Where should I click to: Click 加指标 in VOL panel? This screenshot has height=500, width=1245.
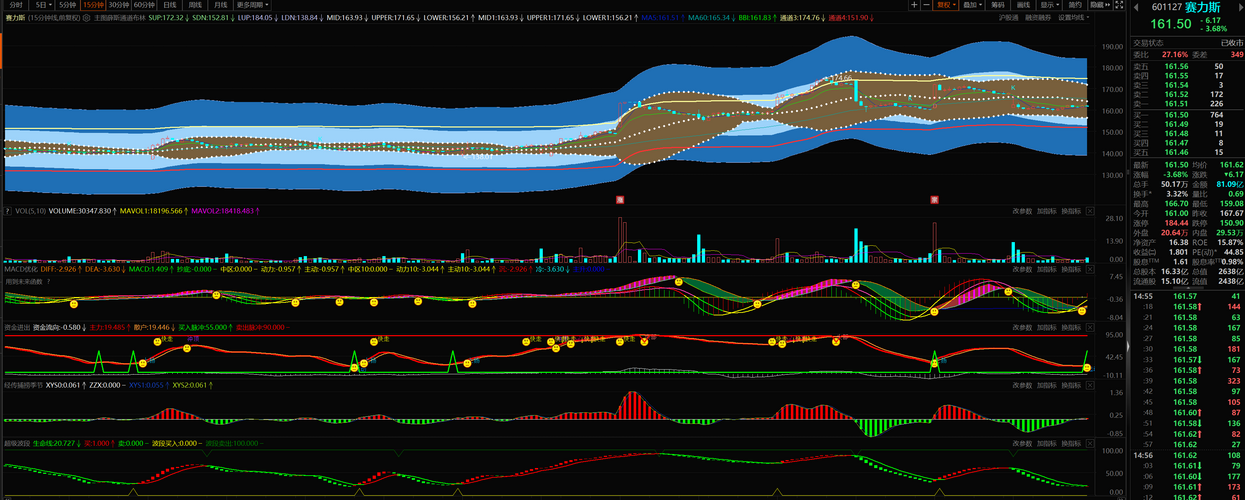[1046, 211]
